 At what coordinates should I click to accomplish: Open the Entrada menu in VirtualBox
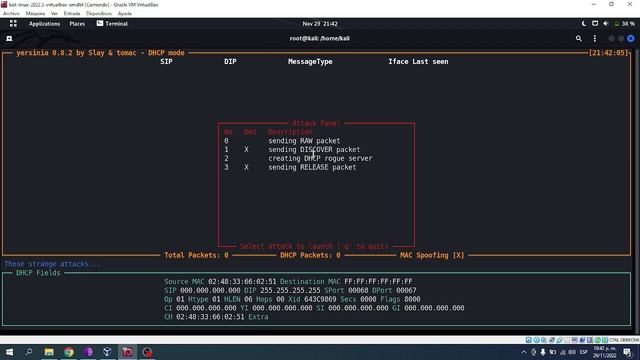72,13
